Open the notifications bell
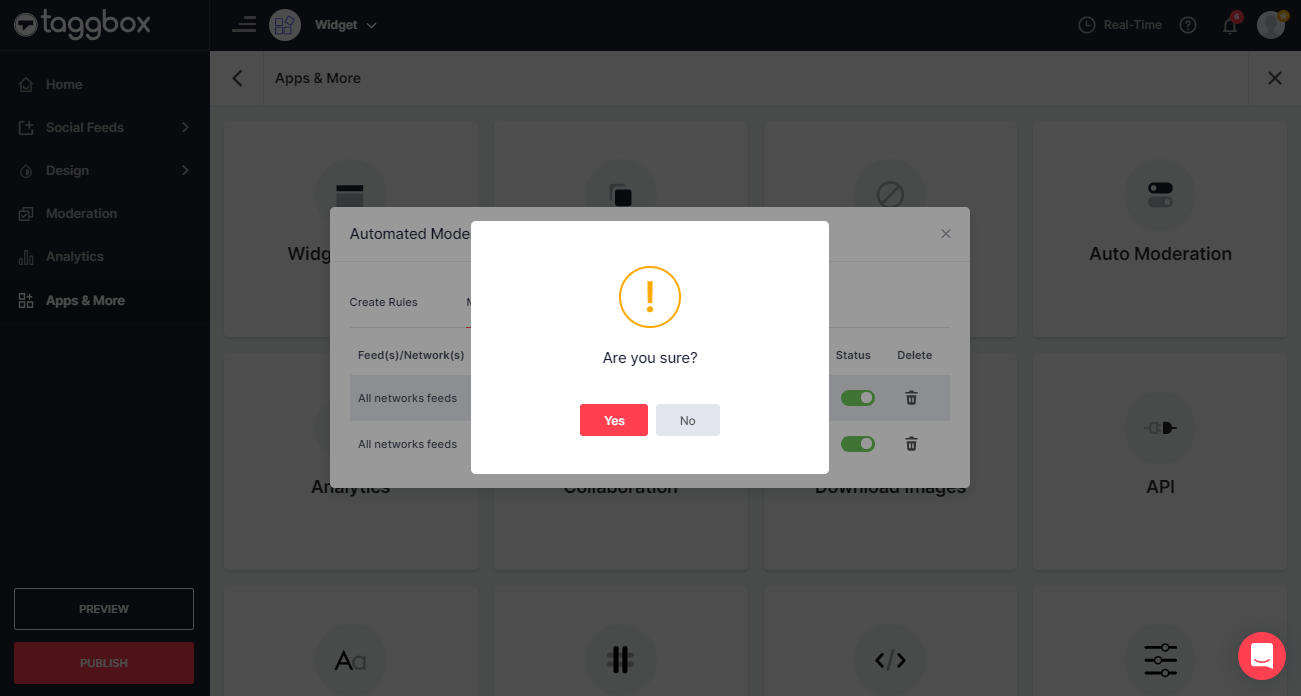Viewport: 1301px width, 696px height. click(1230, 25)
